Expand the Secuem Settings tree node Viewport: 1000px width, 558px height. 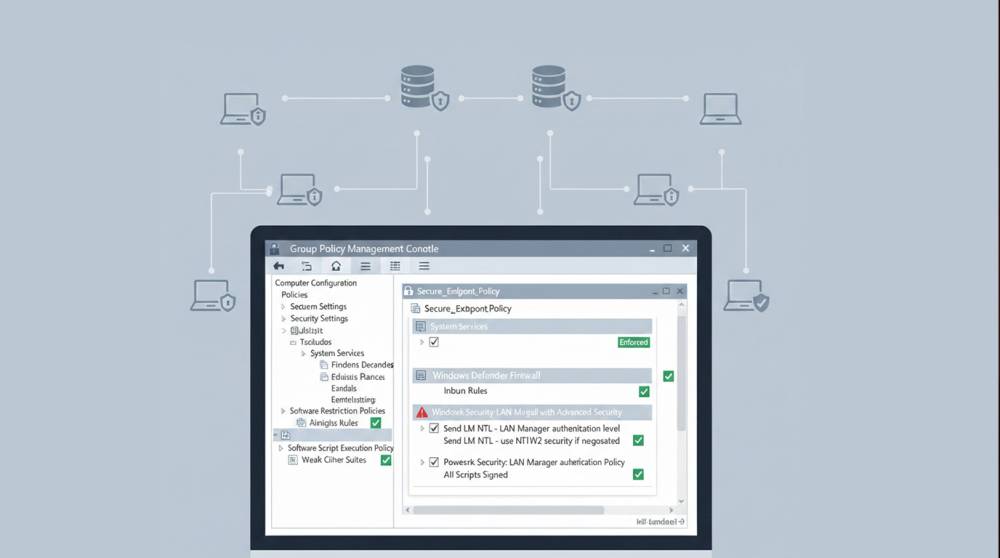point(283,307)
